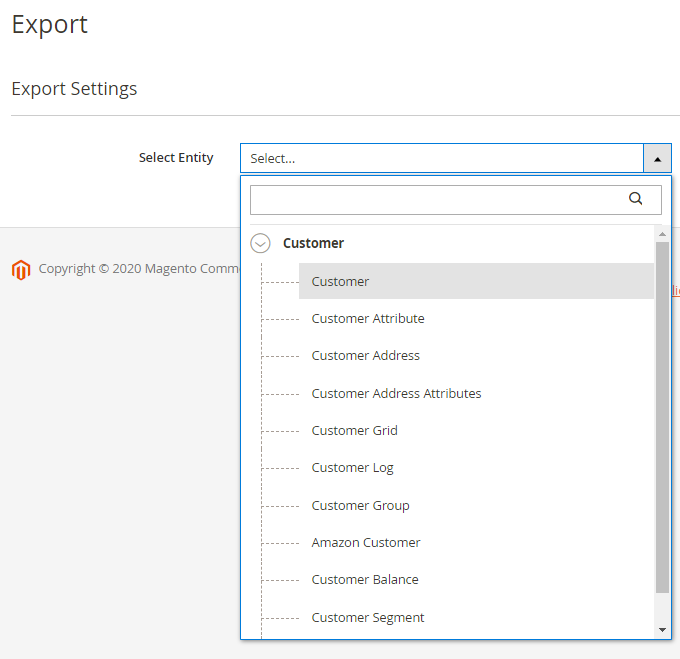Click the scrollbar up arrow

click(662, 234)
